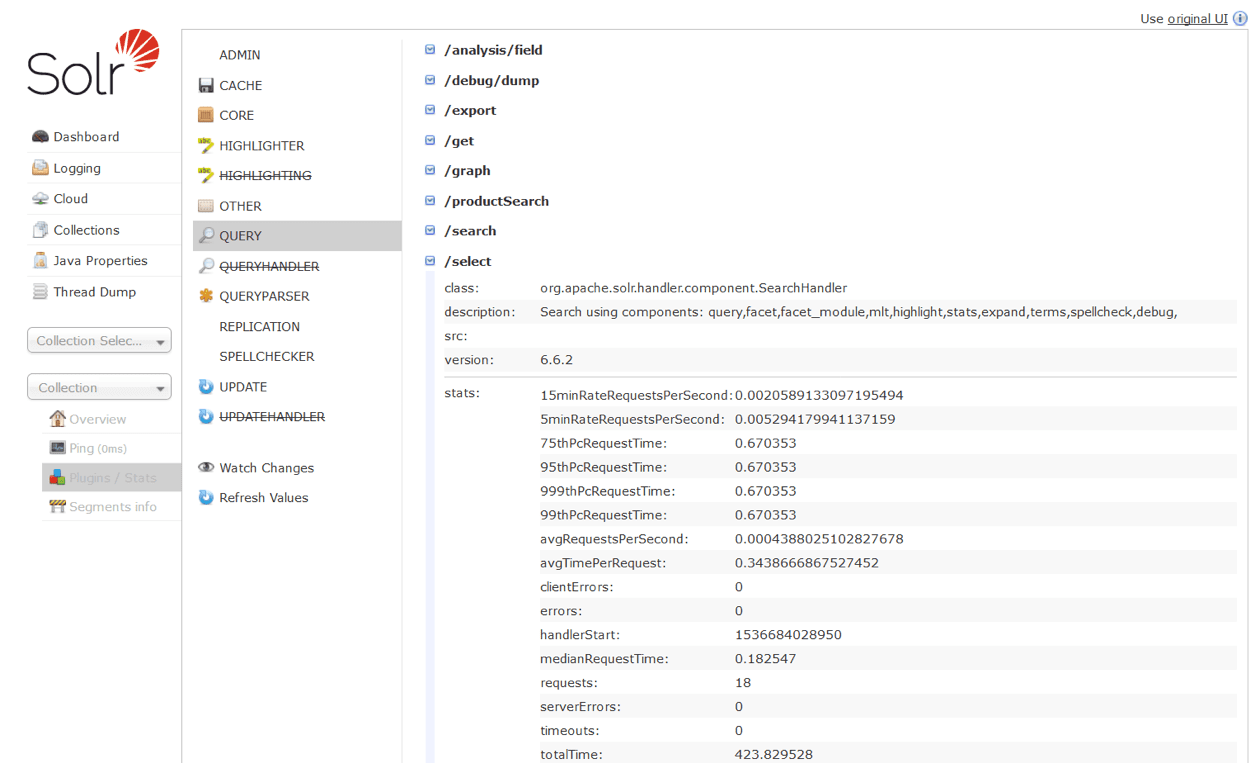Click the avgTimePerRequest value 0.3438666867527452

pos(807,563)
